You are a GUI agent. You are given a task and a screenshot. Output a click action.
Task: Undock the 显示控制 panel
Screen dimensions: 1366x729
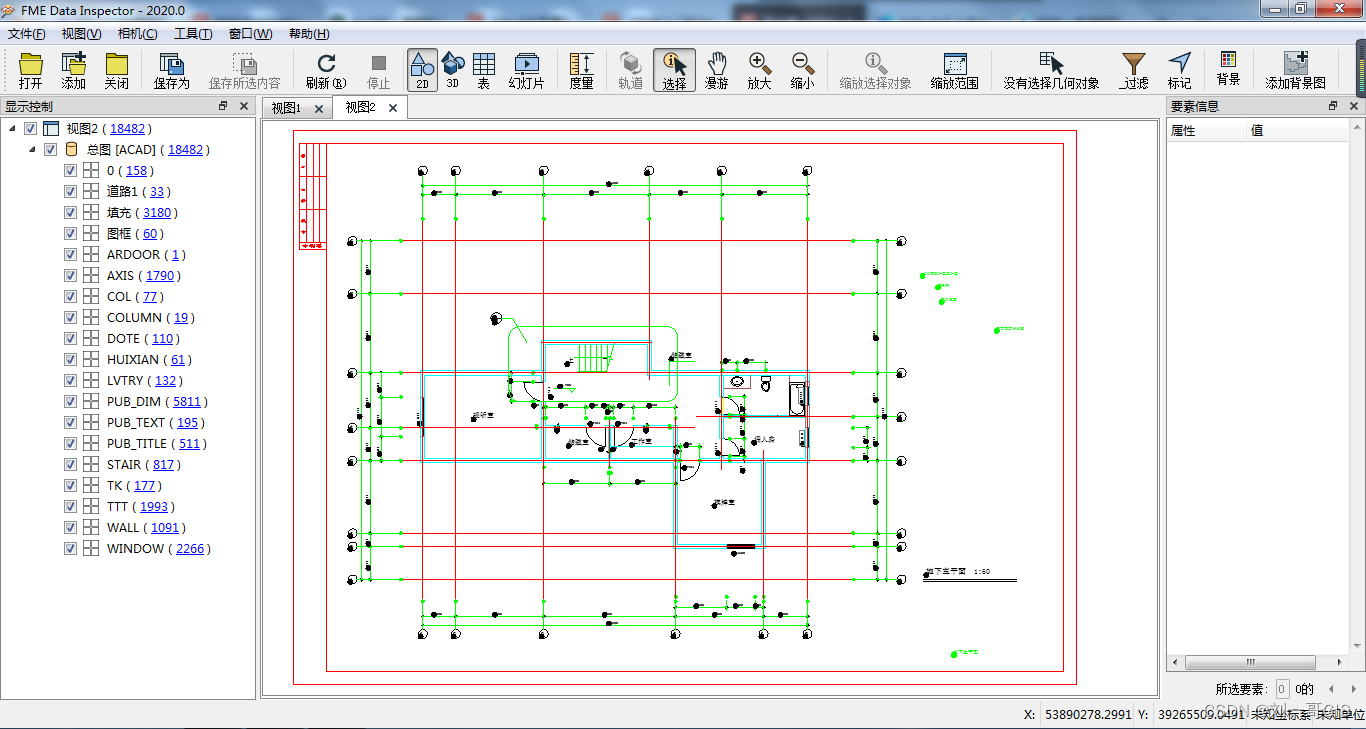pyautogui.click(x=223, y=106)
